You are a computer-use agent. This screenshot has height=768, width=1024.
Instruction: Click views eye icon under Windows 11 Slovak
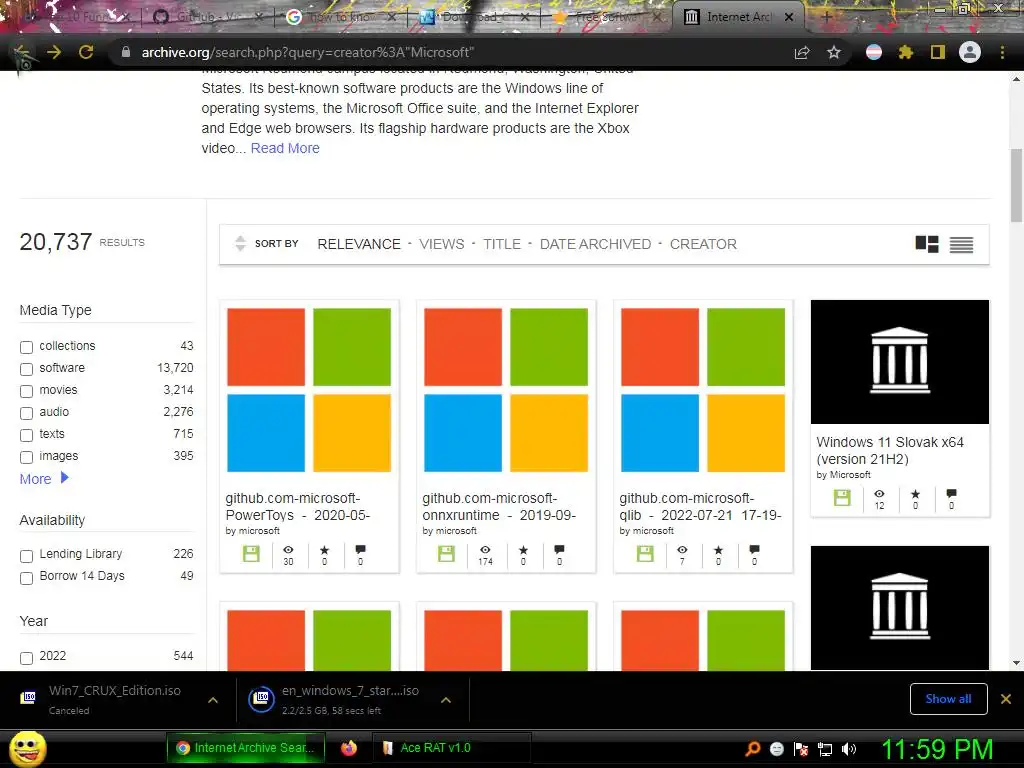pyautogui.click(x=880, y=494)
